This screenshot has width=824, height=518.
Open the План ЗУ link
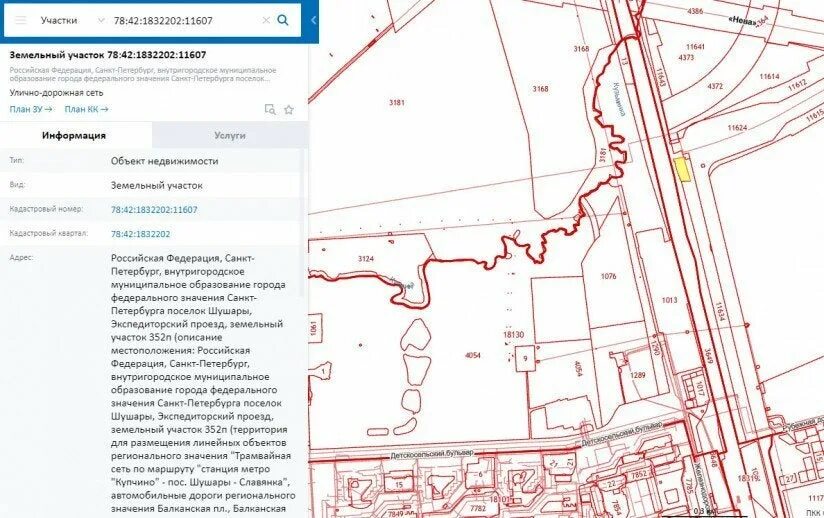(x=31, y=109)
